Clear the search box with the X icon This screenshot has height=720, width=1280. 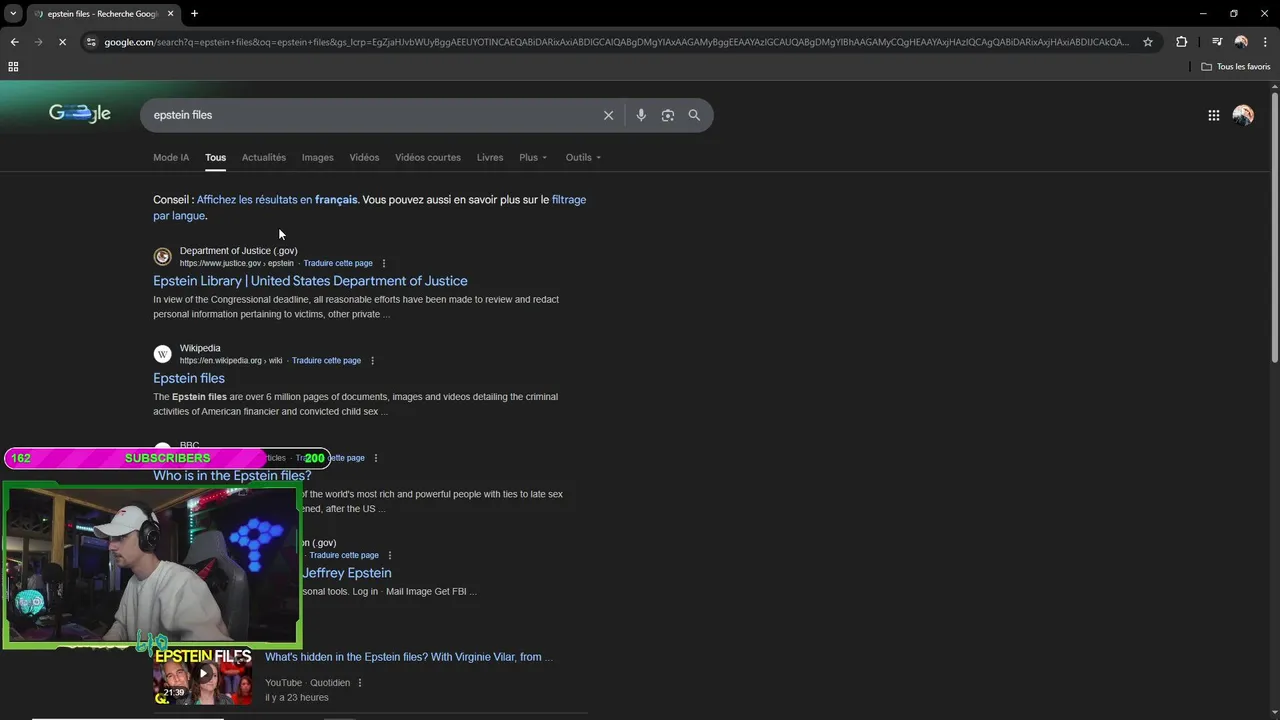[608, 115]
